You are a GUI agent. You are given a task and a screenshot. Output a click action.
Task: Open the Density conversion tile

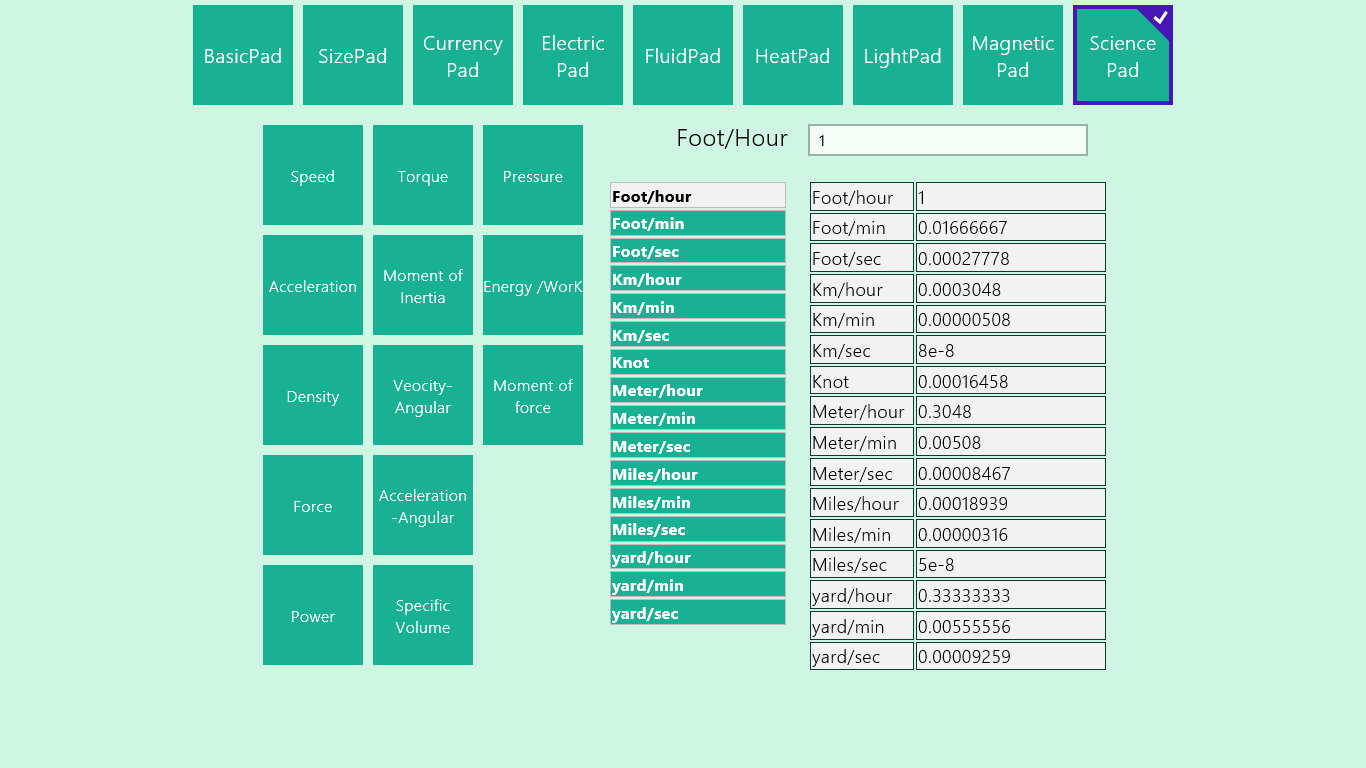pos(313,395)
